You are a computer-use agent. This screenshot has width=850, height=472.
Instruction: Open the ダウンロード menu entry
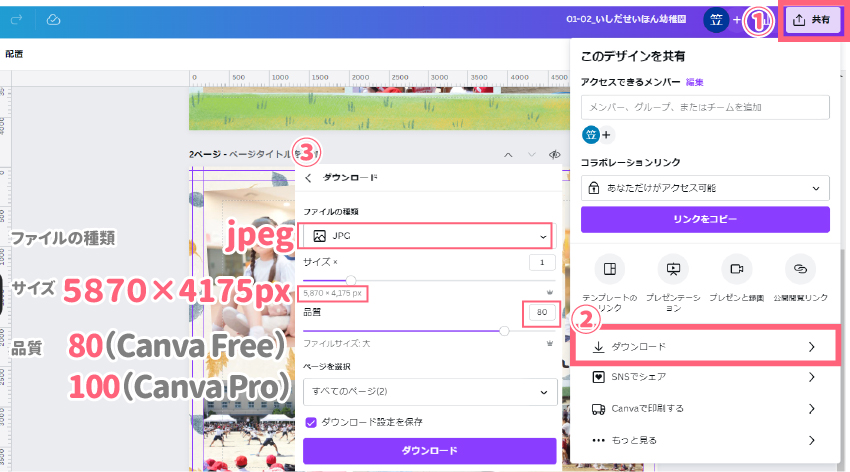pyautogui.click(x=704, y=347)
